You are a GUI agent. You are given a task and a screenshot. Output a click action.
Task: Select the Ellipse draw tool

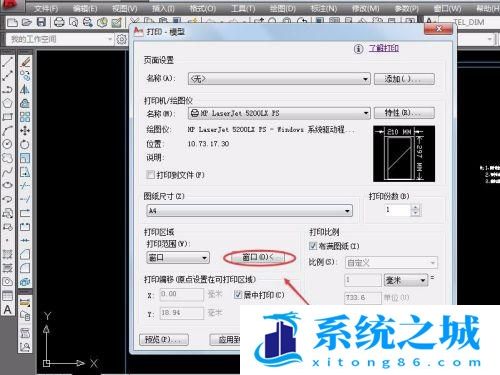8,185
